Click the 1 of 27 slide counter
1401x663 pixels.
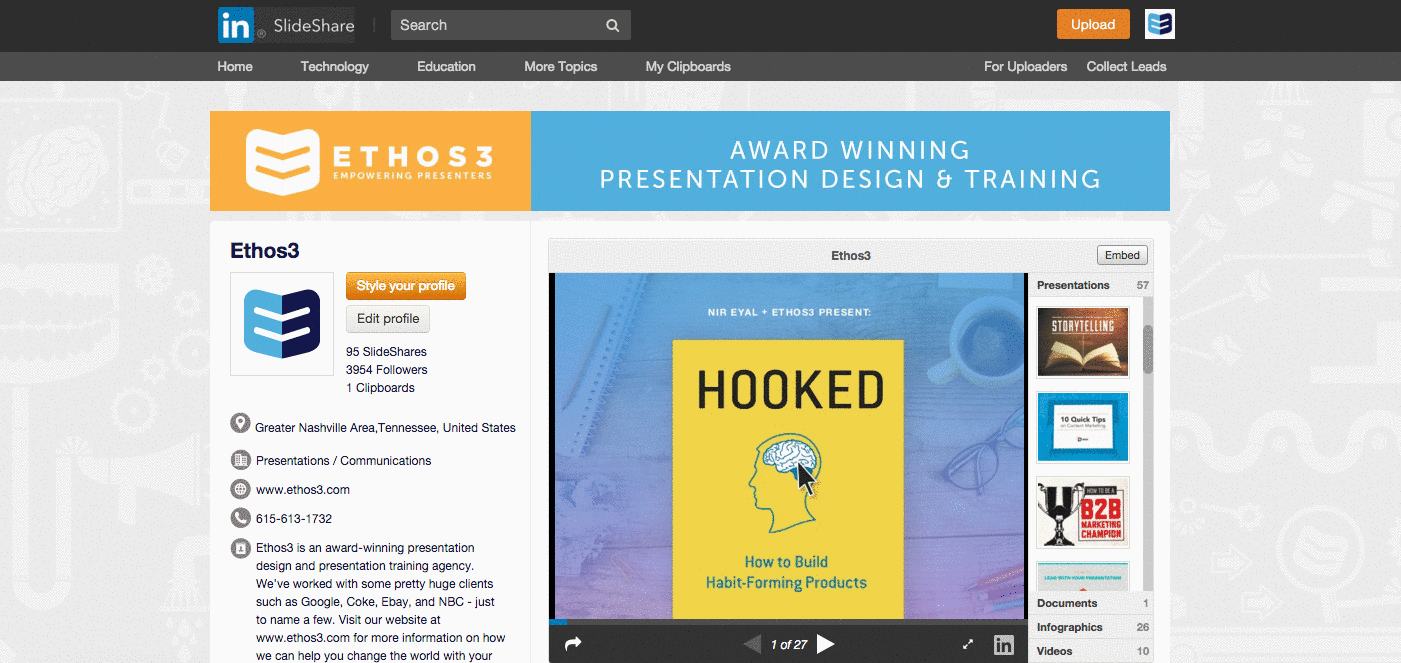coord(788,645)
